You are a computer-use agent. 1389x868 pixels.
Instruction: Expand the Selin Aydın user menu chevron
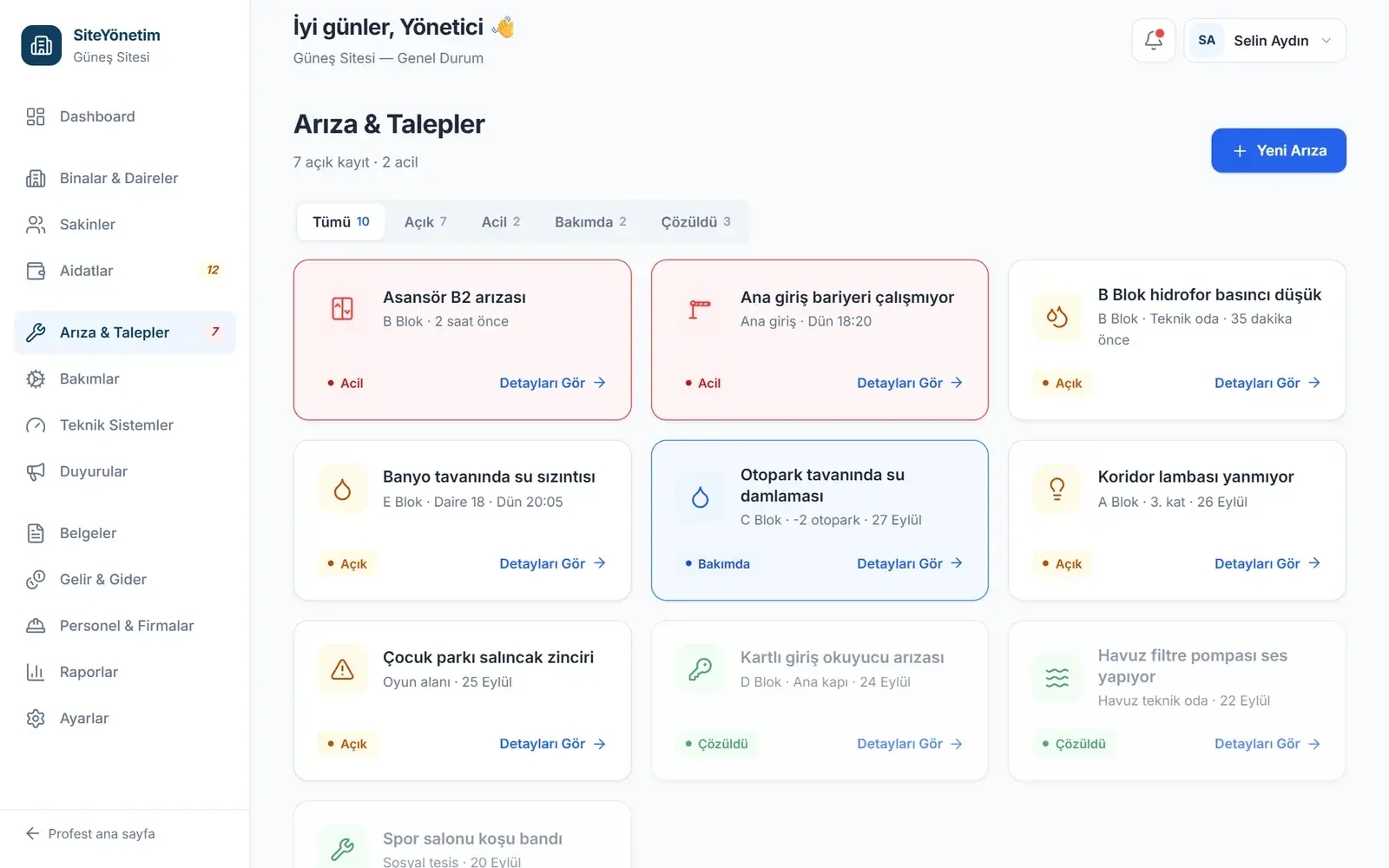click(1326, 41)
